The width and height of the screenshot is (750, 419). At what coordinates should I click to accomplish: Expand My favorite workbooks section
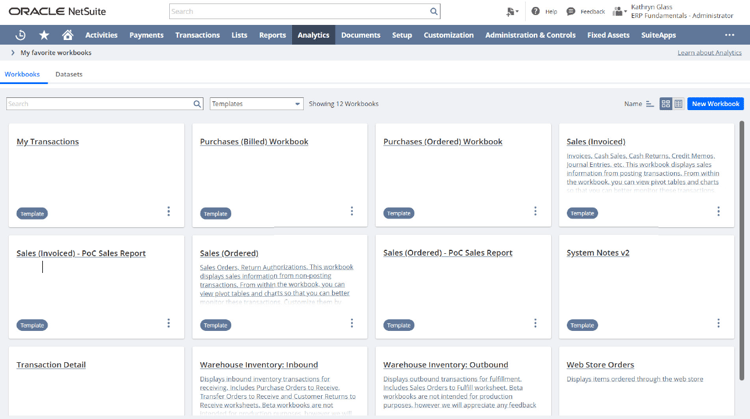coord(13,53)
